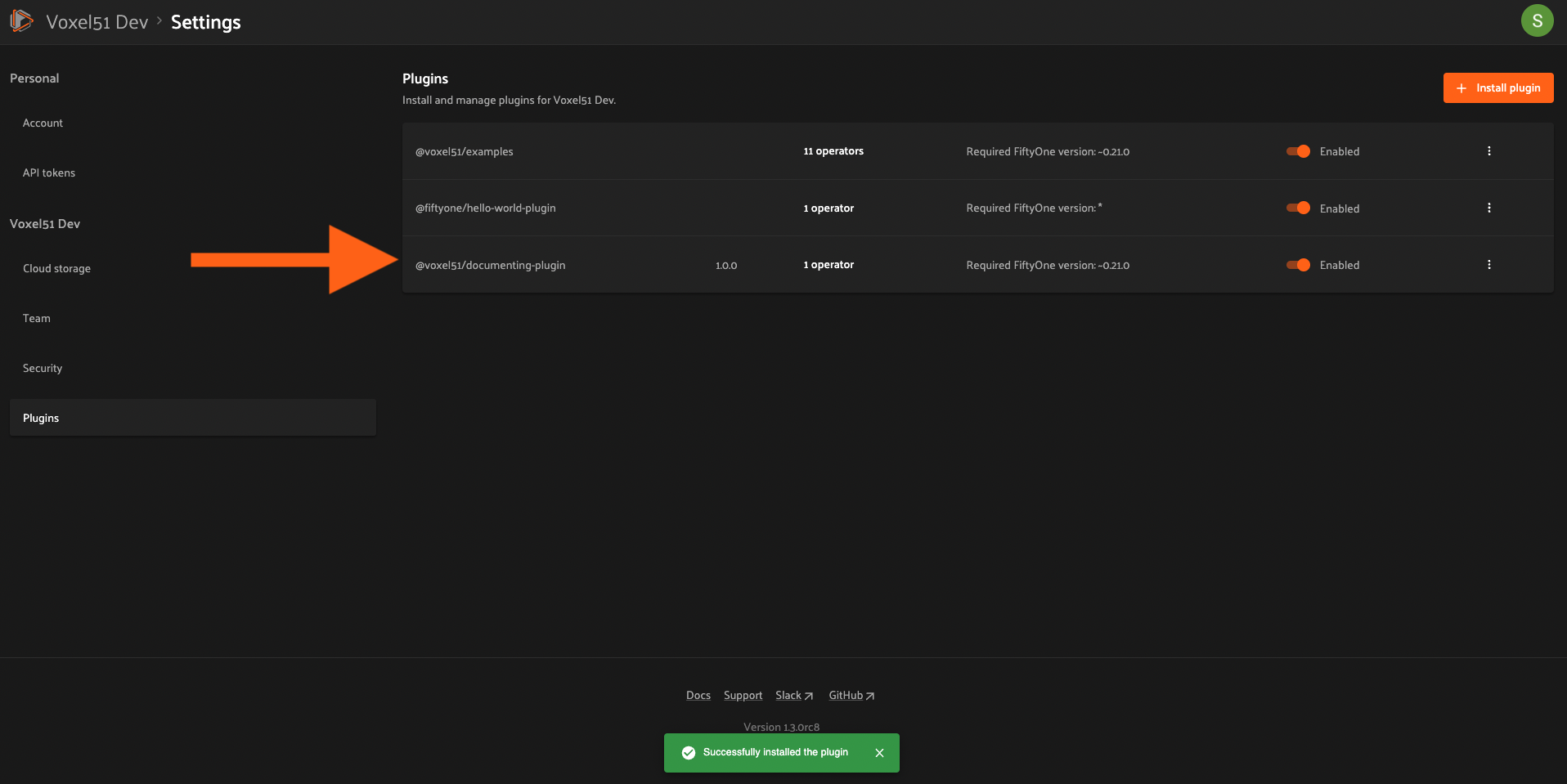
Task: Click 'Required FiftyOne version: *' text
Action: click(1035, 208)
